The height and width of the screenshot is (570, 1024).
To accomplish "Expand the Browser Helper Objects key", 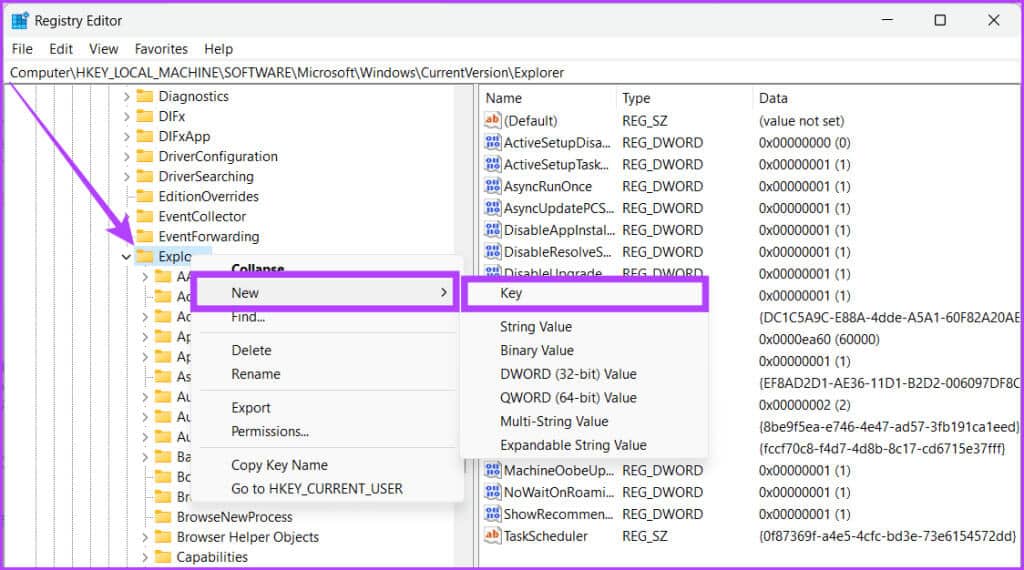I will tap(145, 537).
